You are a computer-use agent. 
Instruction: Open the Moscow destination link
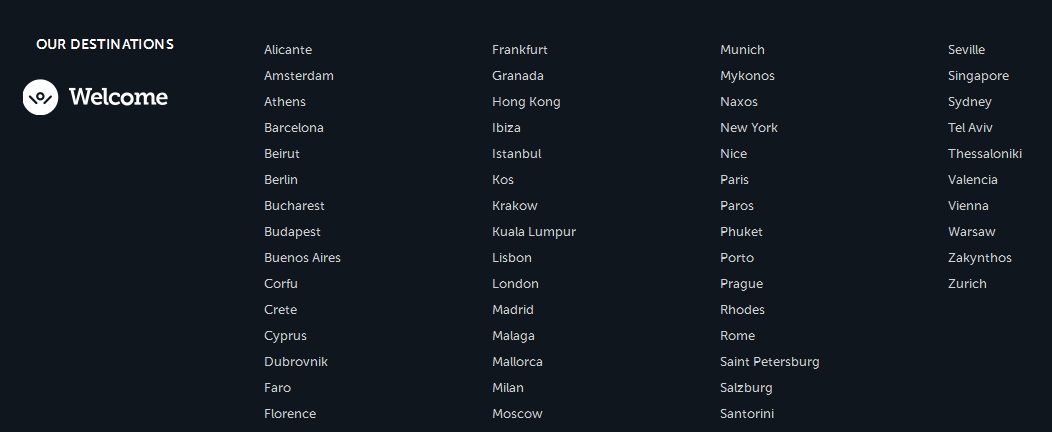[517, 414]
